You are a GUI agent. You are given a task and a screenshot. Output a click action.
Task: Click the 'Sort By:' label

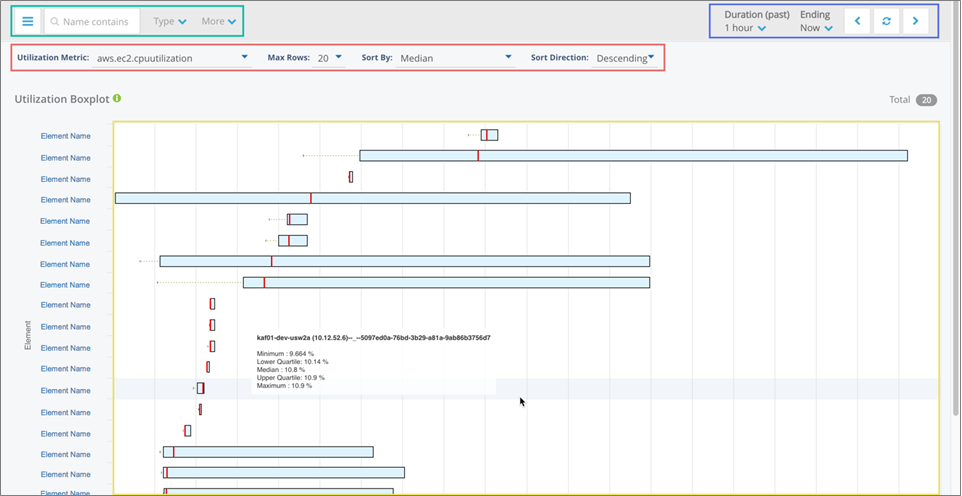click(377, 58)
